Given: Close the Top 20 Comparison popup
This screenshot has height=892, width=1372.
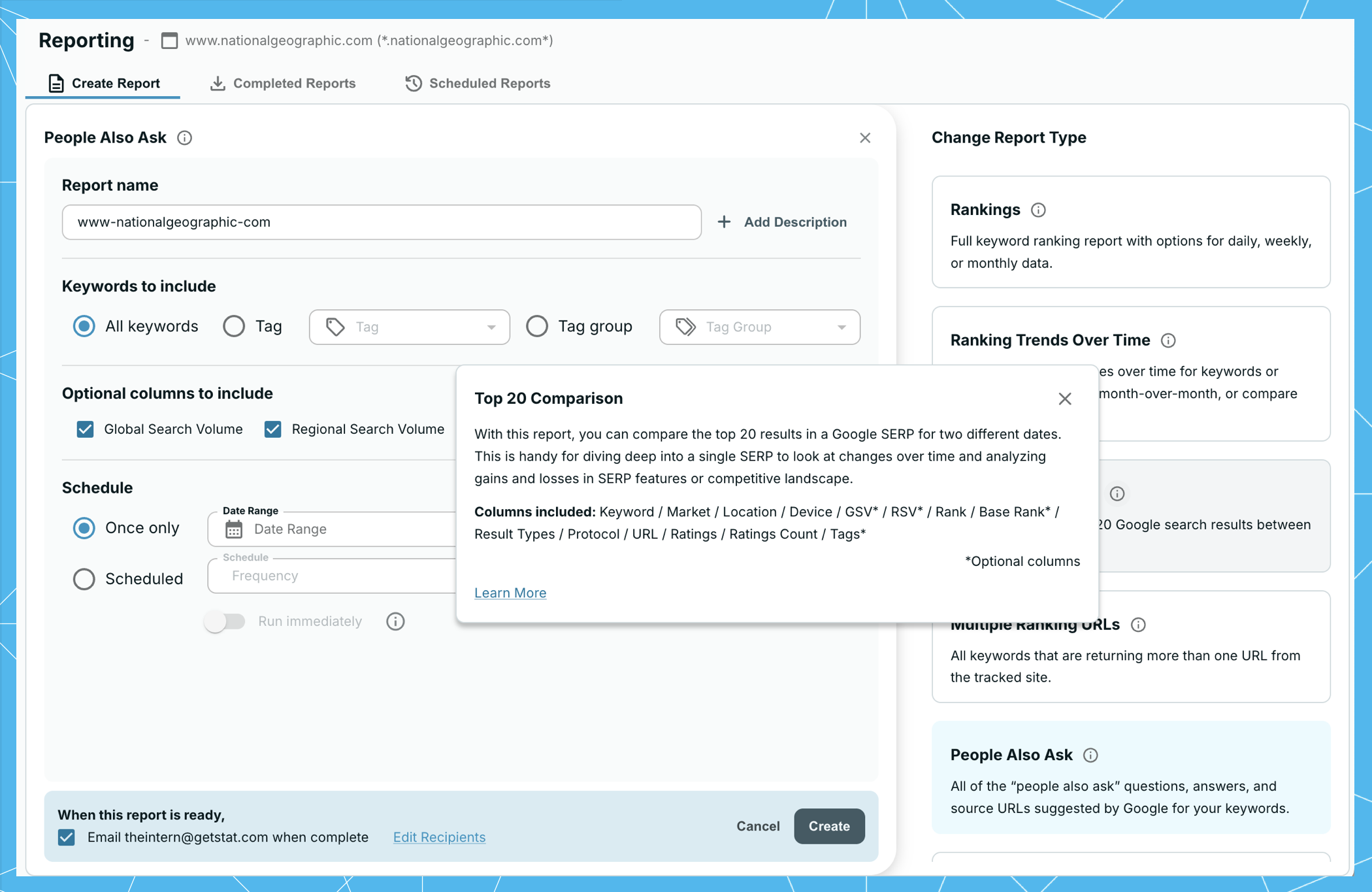Looking at the screenshot, I should pos(1065,399).
